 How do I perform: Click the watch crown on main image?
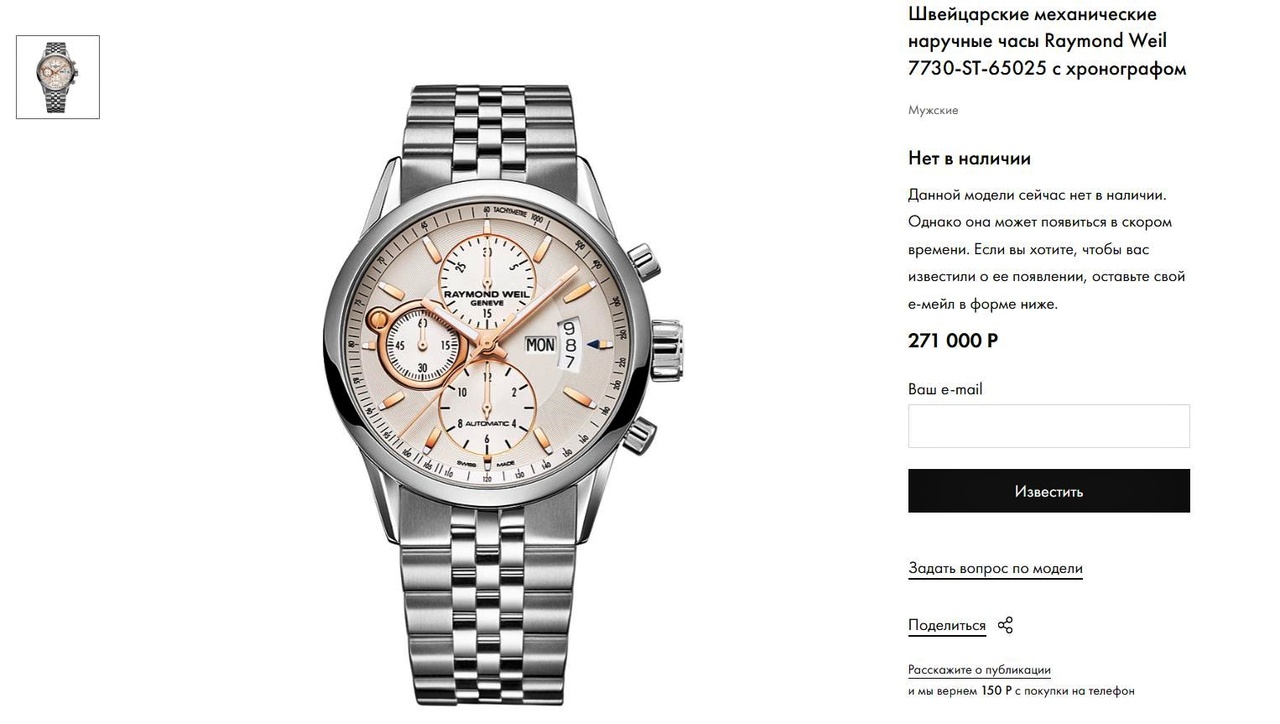(x=667, y=348)
